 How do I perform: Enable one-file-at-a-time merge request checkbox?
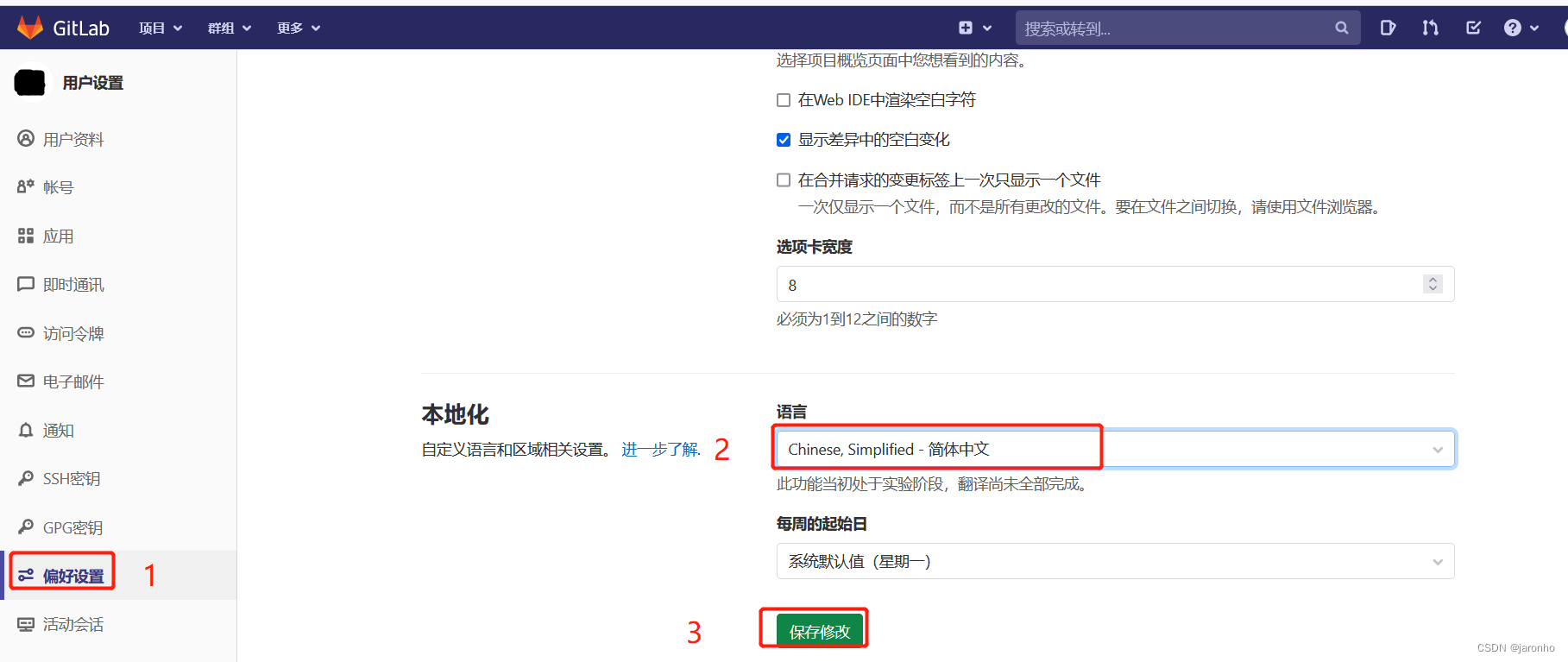[784, 180]
